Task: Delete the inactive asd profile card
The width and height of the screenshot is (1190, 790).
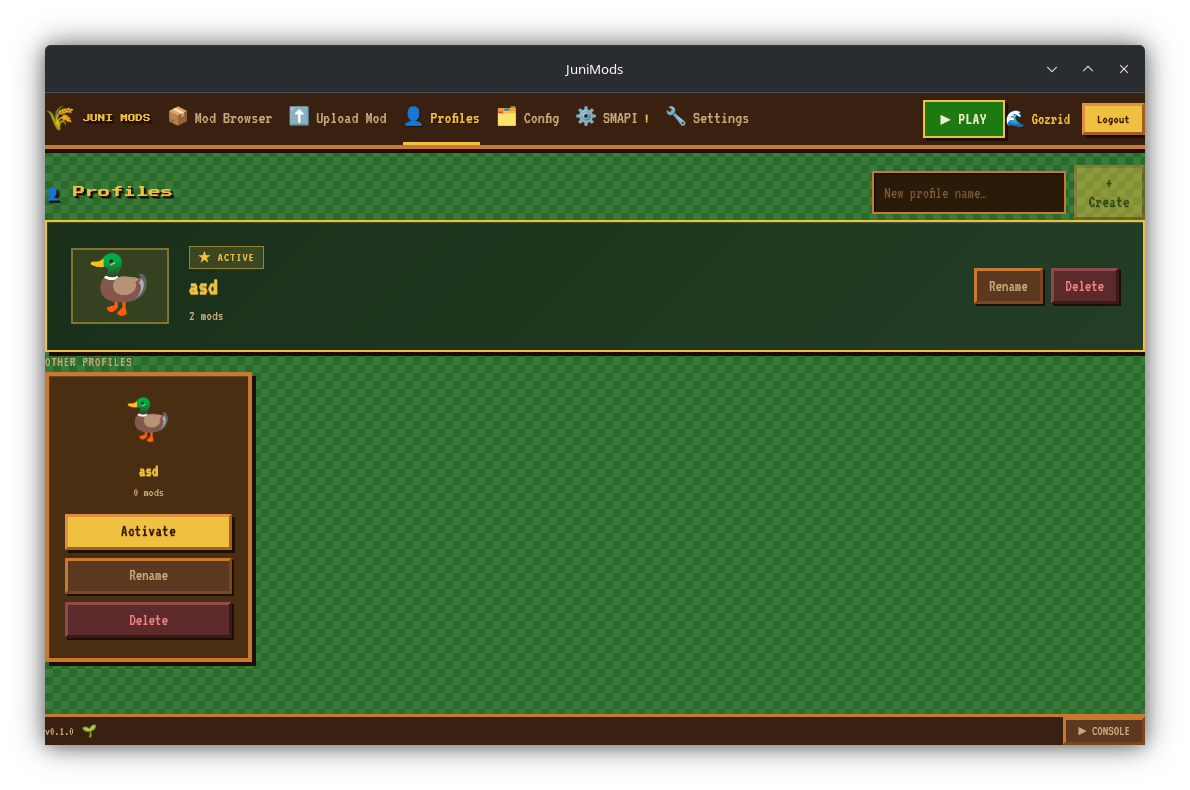Action: (148, 620)
